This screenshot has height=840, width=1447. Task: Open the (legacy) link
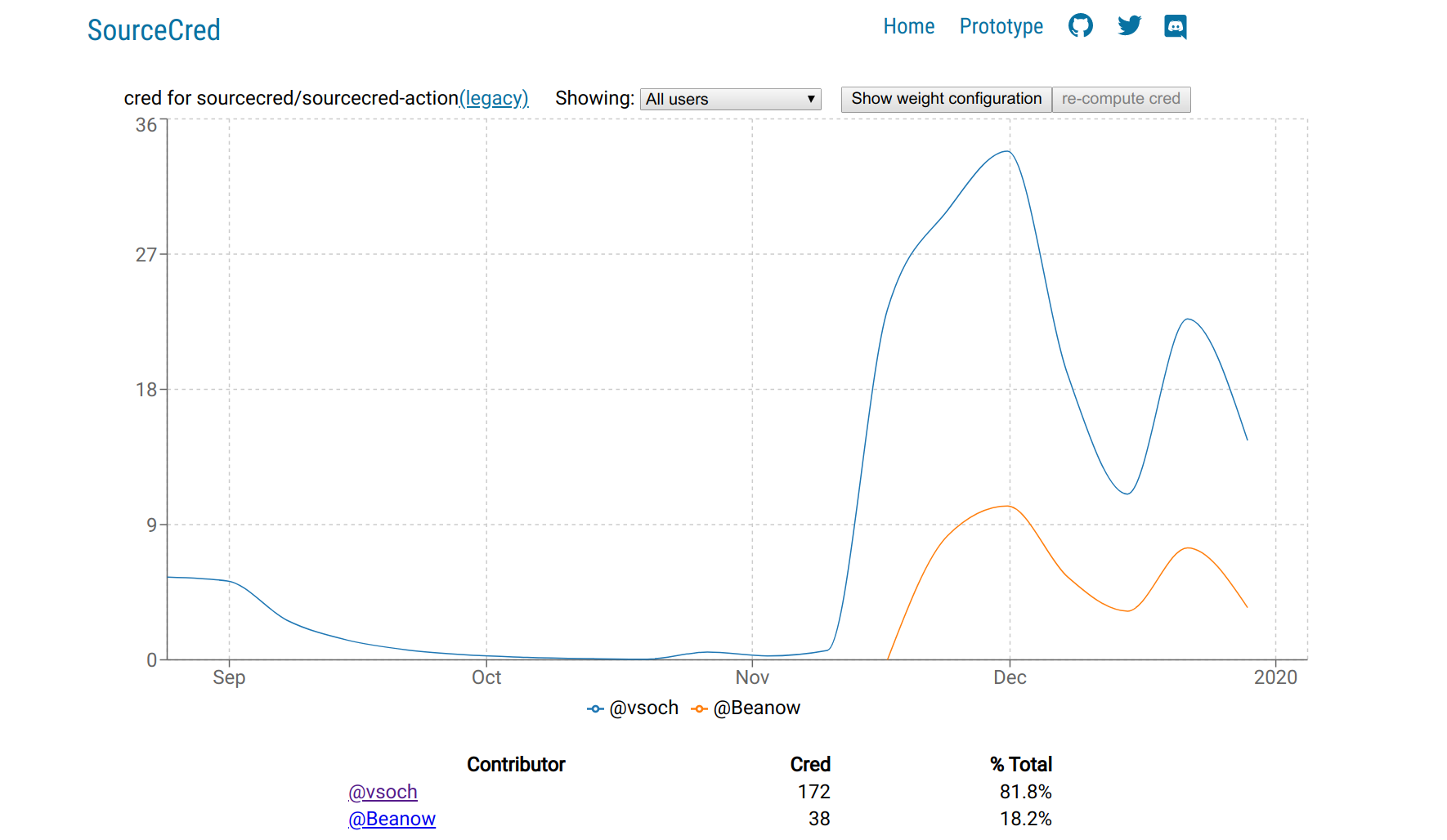tap(494, 98)
